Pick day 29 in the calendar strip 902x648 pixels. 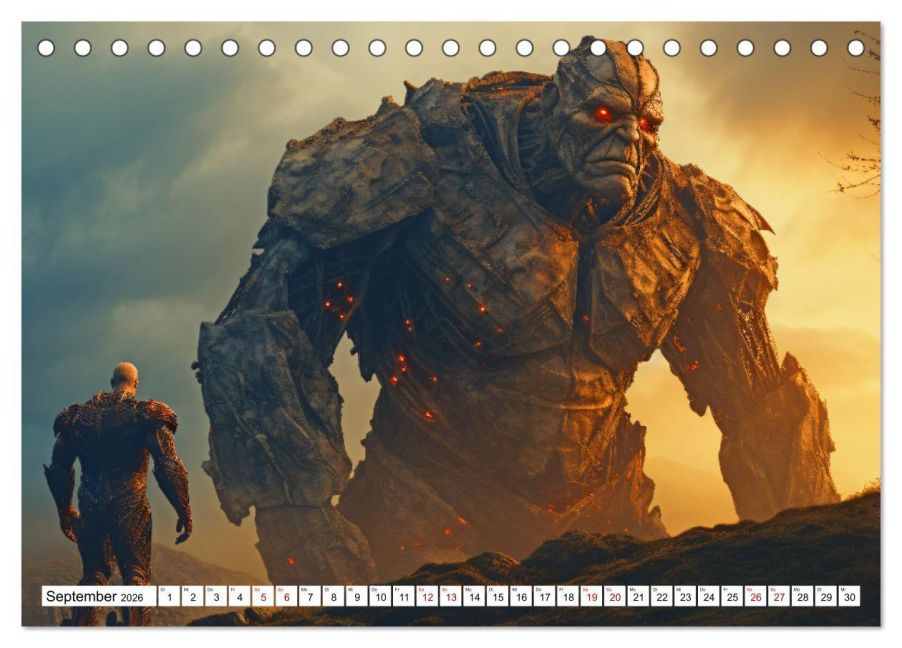click(x=826, y=596)
